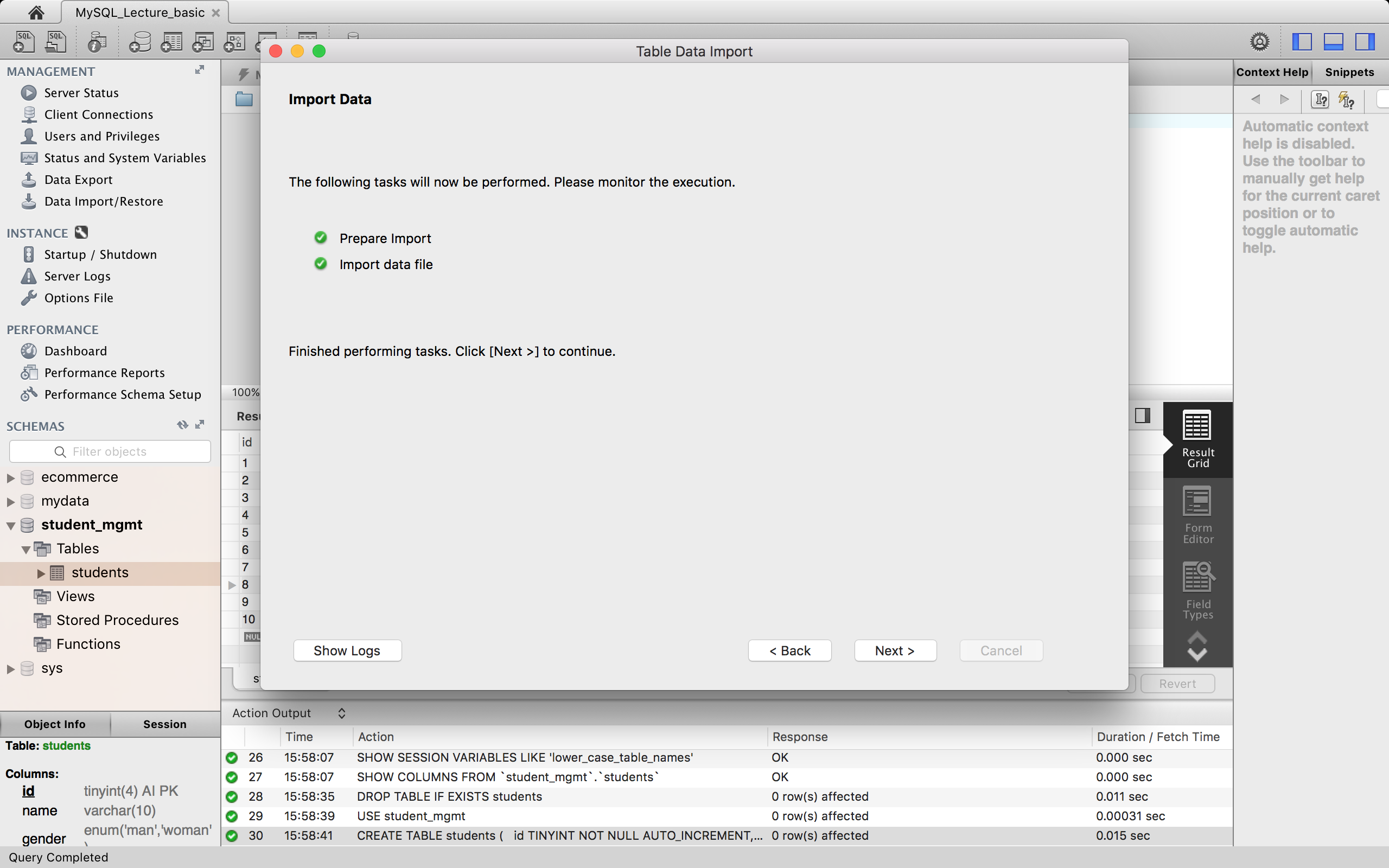Viewport: 1389px width, 868px height.
Task: Open SQL script file icon
Action: tap(56, 42)
